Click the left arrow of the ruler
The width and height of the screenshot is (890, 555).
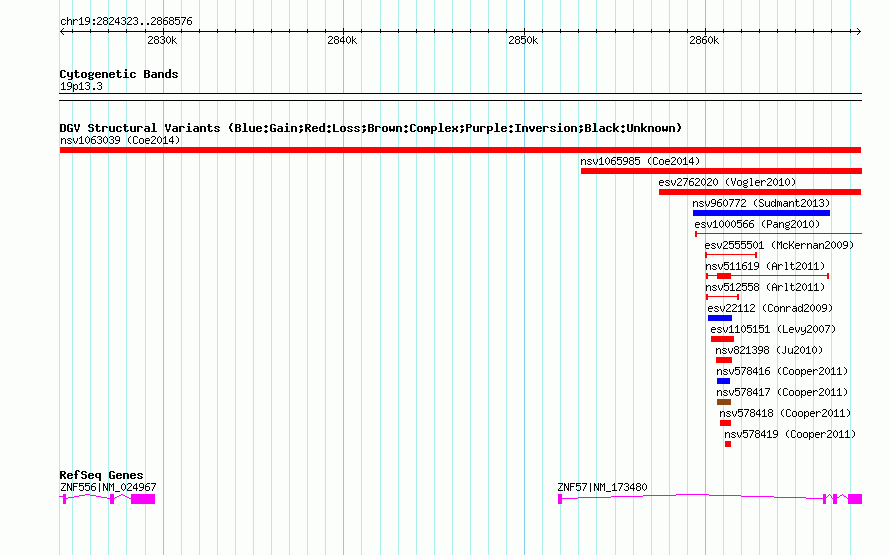tap(62, 32)
